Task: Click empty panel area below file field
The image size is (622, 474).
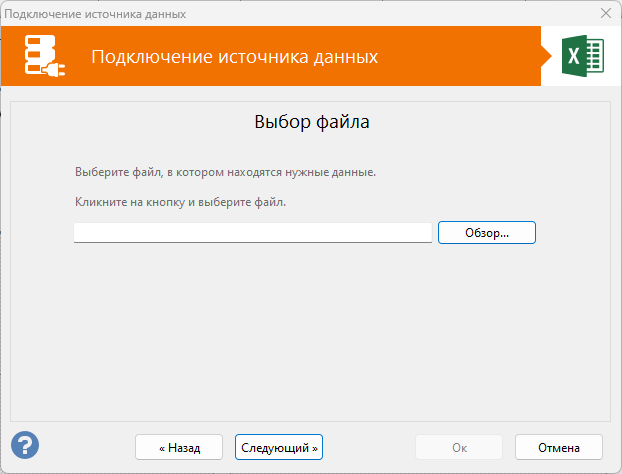Action: (310, 330)
